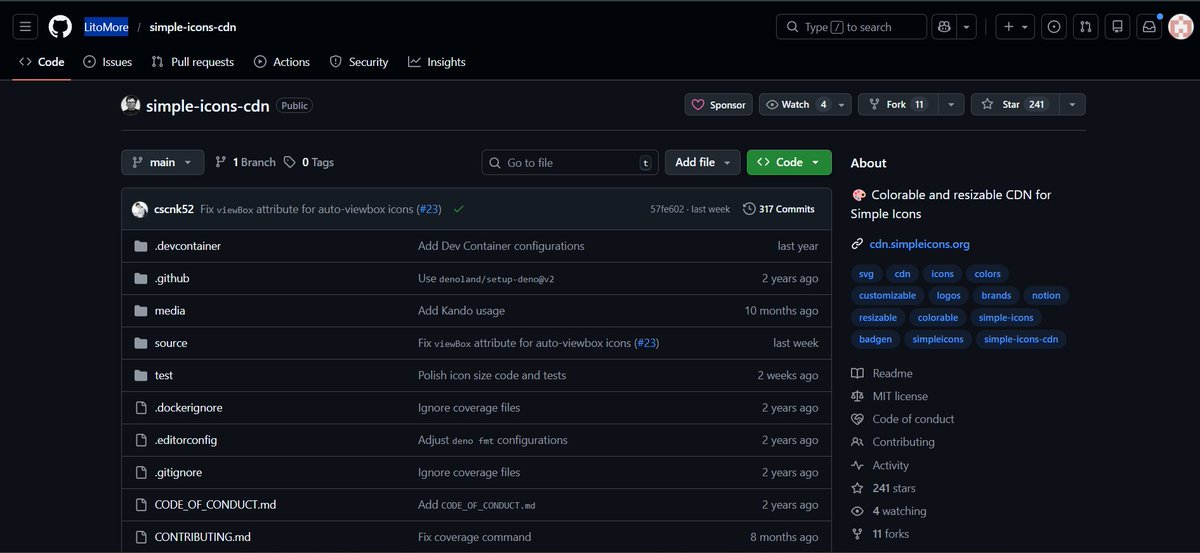Open the cscnk52 username link
This screenshot has height=553, width=1200.
(174, 209)
